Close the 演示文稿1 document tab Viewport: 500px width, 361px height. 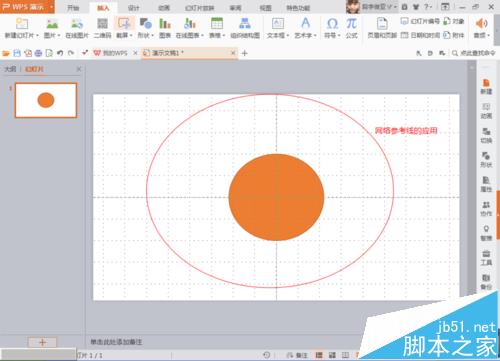233,53
